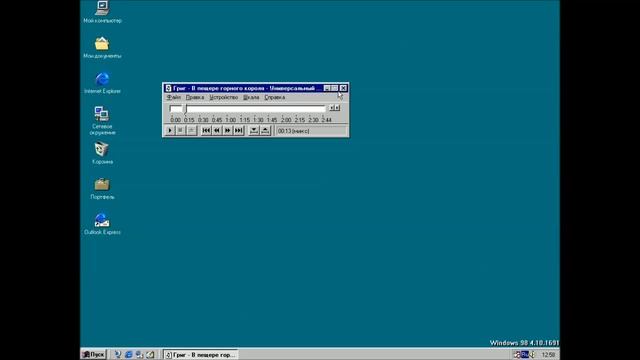Click the 1:30 mark on the time scale
Screen dimensions: 640x360
[258, 120]
